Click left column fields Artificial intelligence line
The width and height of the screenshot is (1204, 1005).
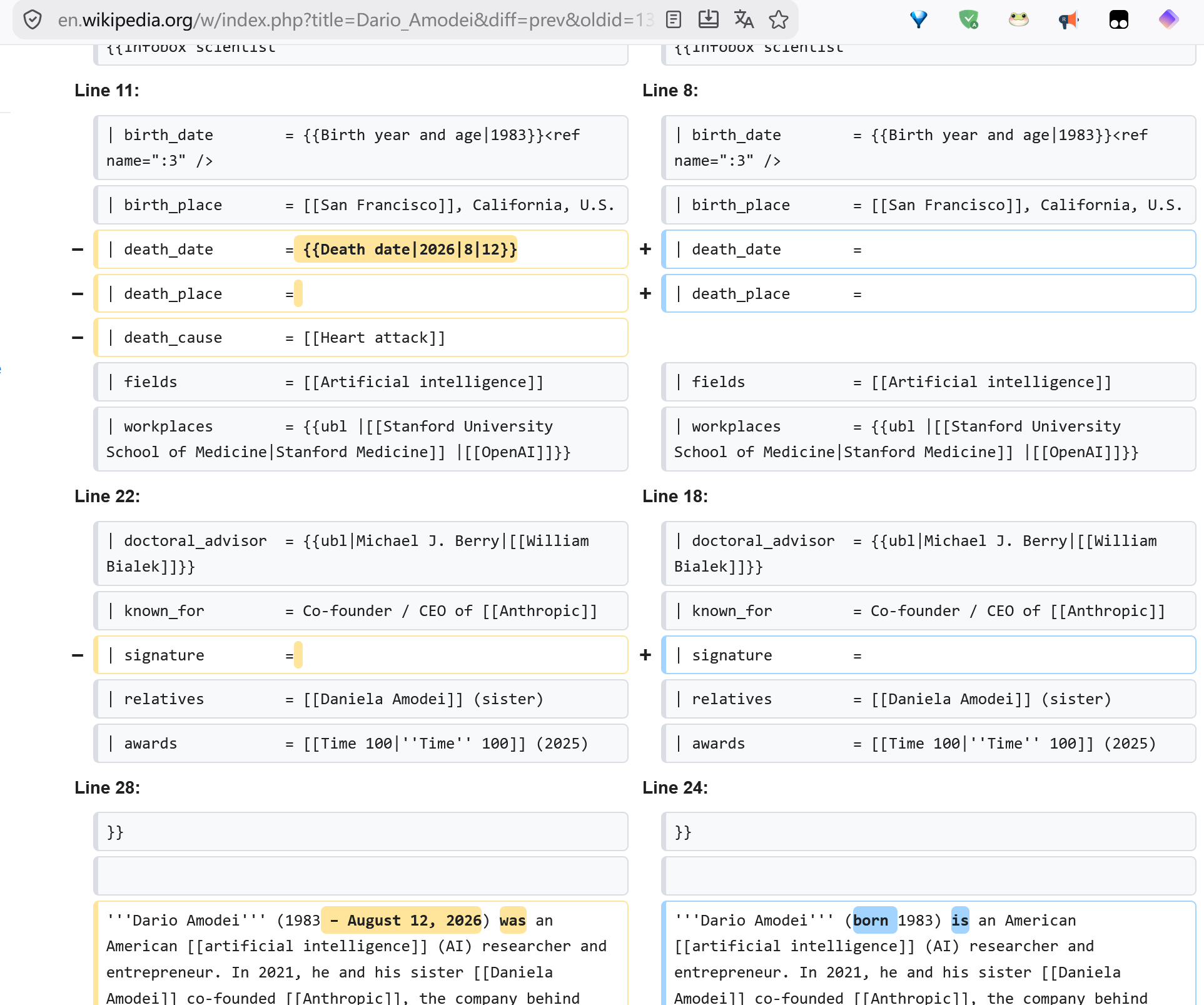point(361,382)
